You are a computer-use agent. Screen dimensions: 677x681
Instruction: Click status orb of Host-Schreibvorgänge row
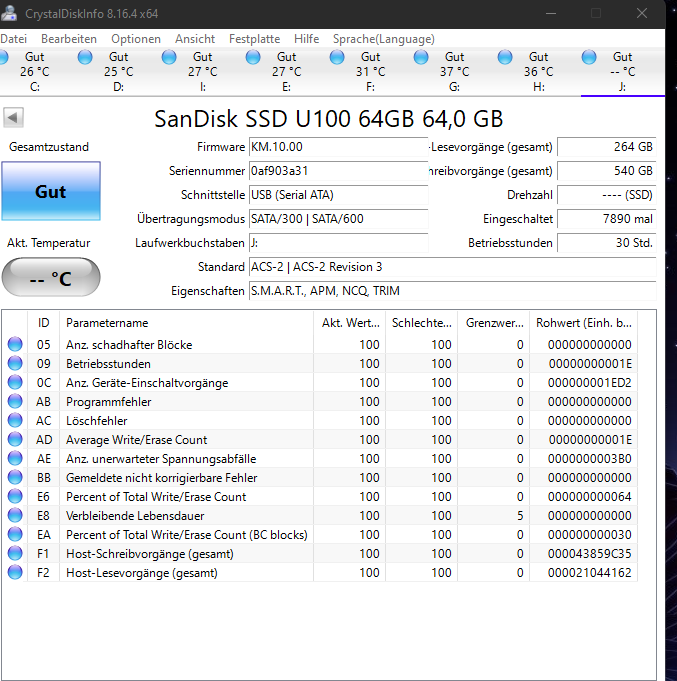(15, 553)
